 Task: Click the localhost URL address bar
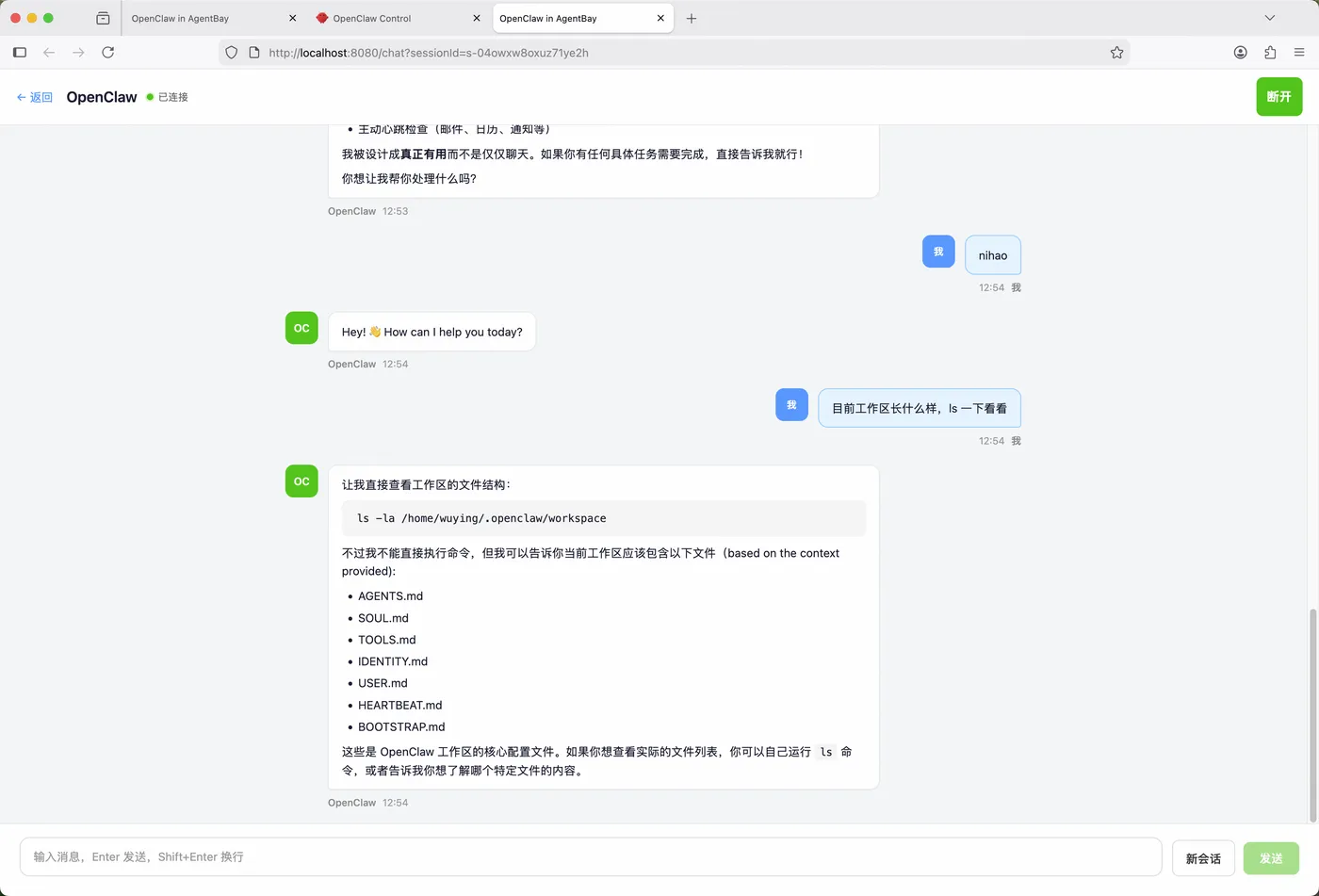pos(674,53)
